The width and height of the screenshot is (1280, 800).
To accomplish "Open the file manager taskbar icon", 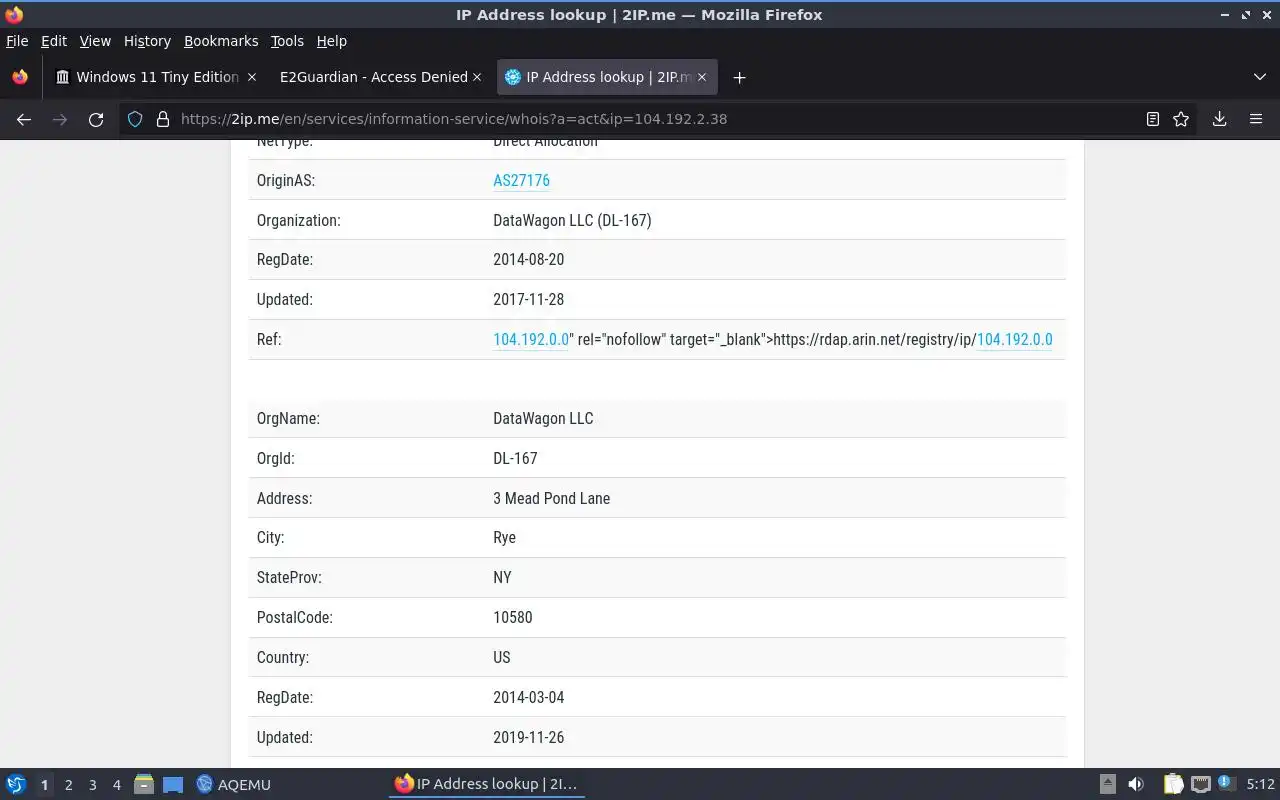I will pos(144,784).
